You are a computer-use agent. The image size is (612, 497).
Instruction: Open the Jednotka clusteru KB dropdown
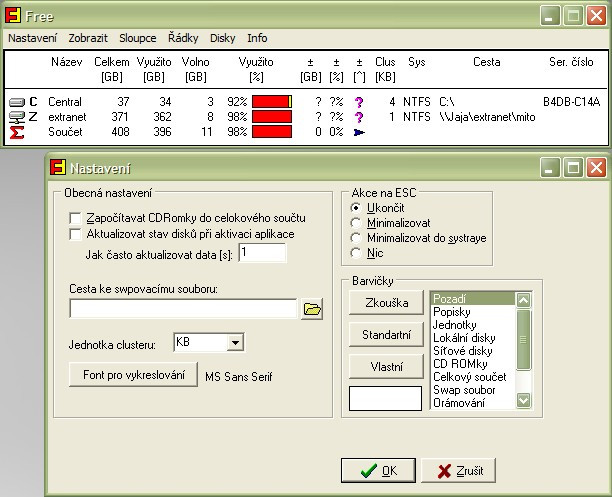[x=235, y=342]
